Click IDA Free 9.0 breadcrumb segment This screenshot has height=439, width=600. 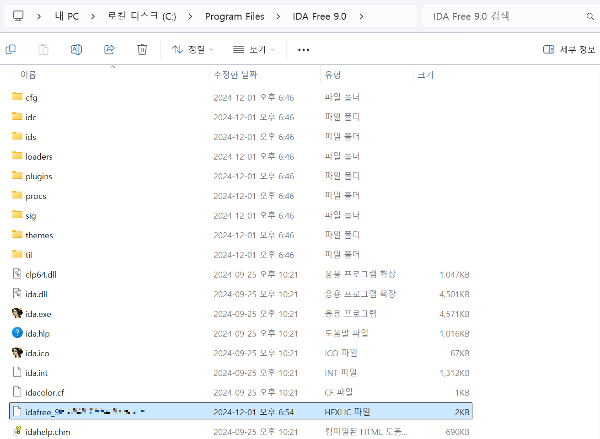click(x=320, y=16)
